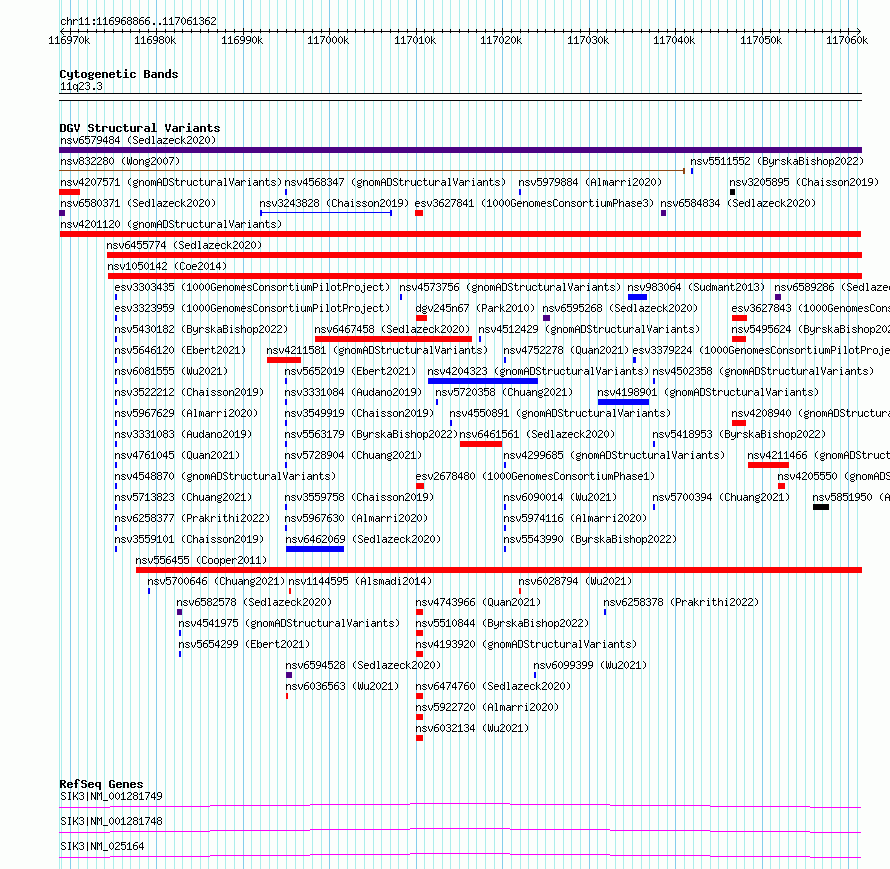Click the nsv6461561 (Sedlazeck2020) label
This screenshot has height=869, width=890.
(x=537, y=434)
